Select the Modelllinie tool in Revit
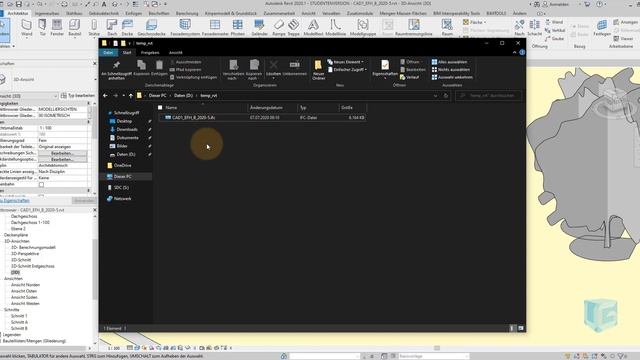The height and width of the screenshot is (360, 640). 336,28
